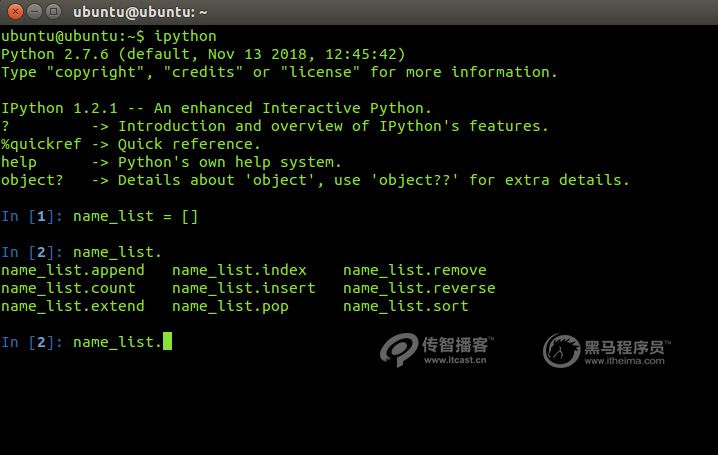The height and width of the screenshot is (455, 718).
Task: Click the name_list.index suggestion
Action: [x=239, y=270]
